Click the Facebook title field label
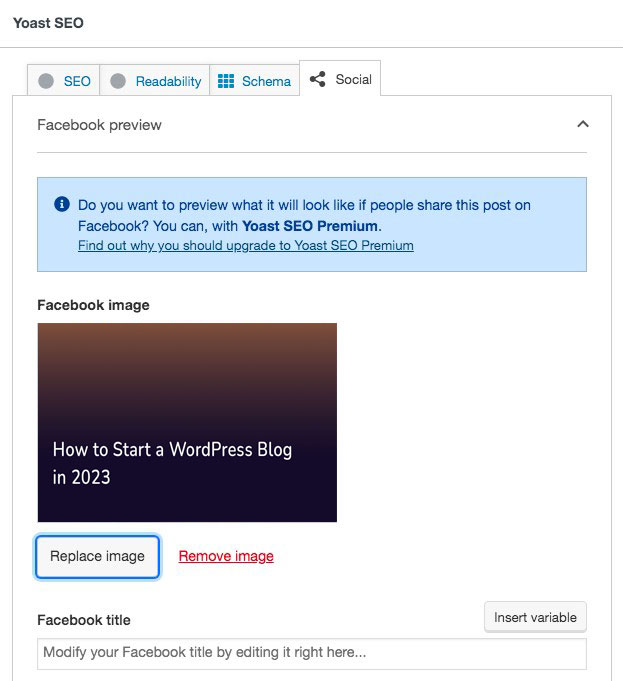This screenshot has width=623, height=681. coord(84,620)
